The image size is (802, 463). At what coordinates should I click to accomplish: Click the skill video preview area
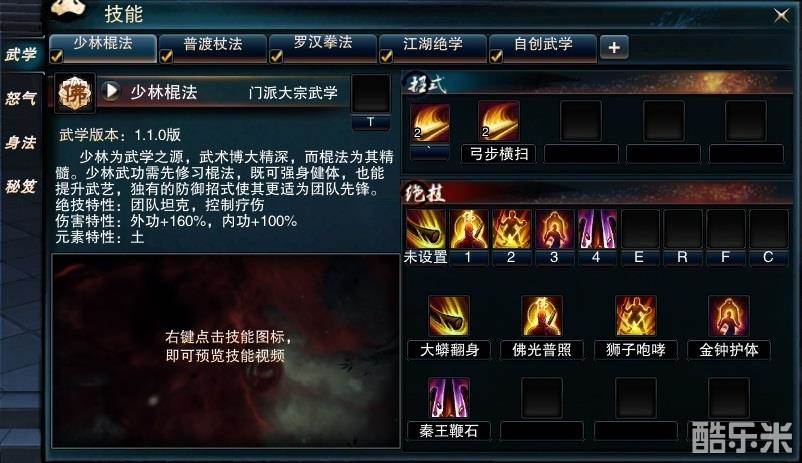click(x=225, y=350)
